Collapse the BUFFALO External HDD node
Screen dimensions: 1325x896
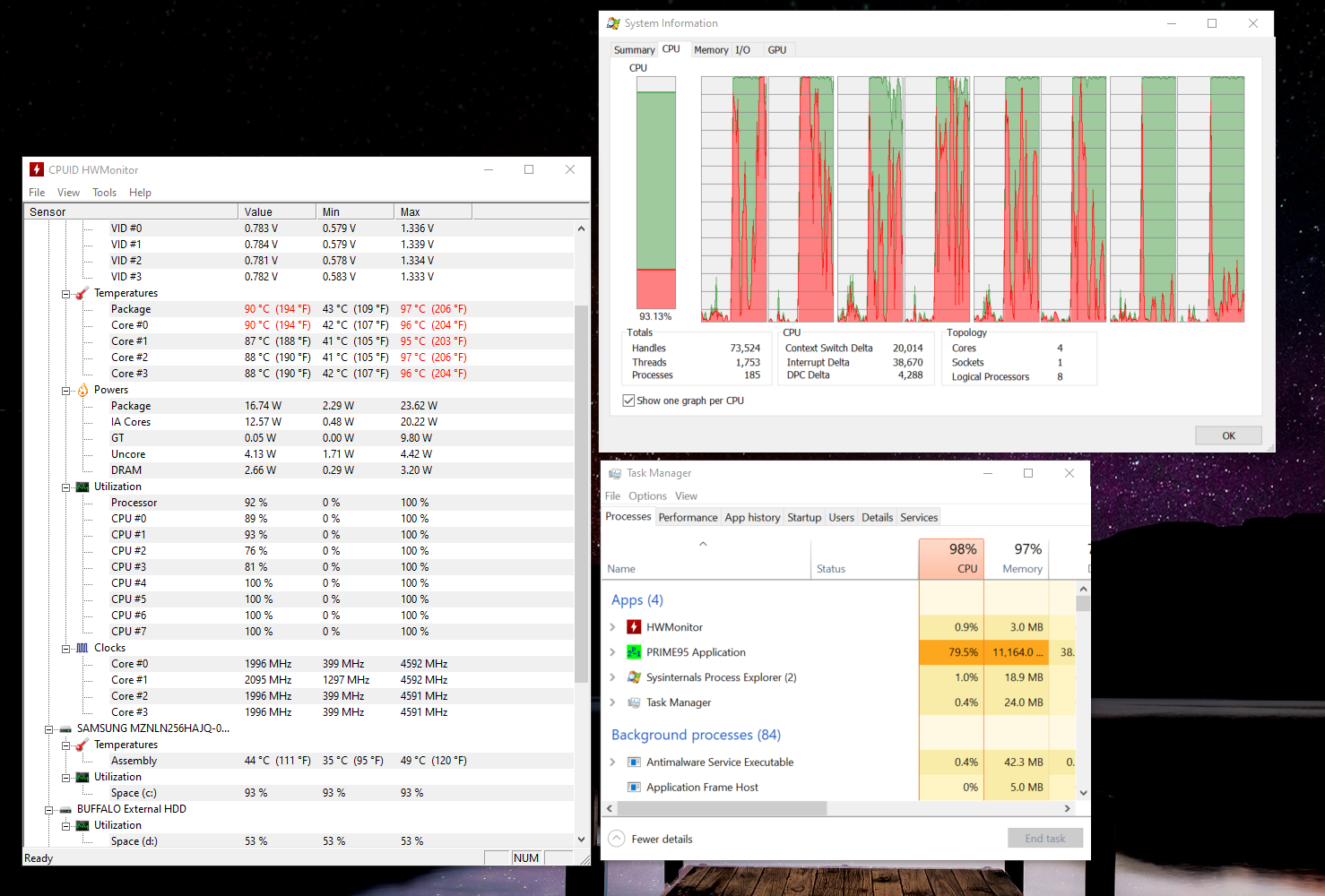click(x=49, y=810)
